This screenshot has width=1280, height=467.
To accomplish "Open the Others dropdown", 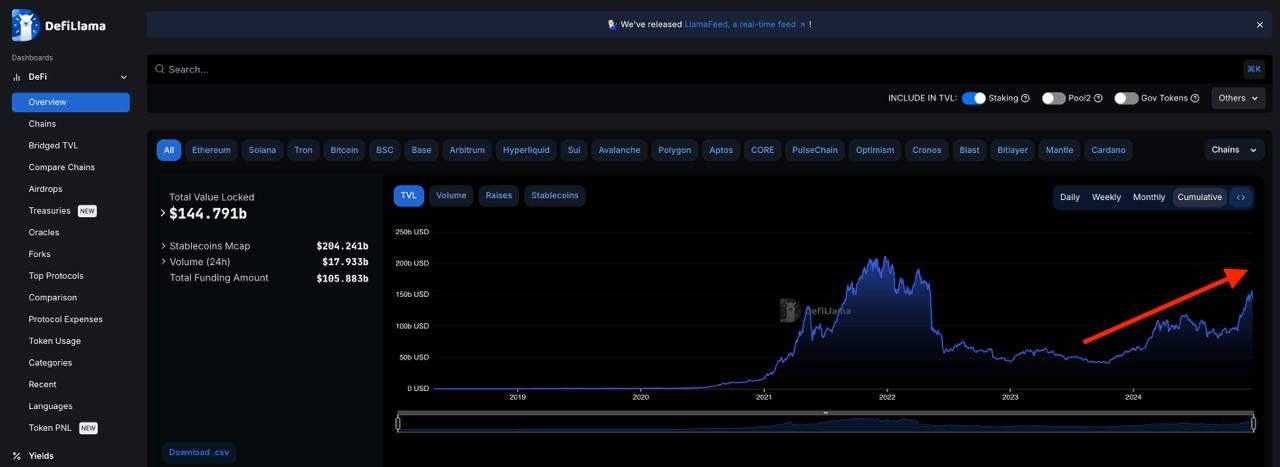I will coord(1238,98).
